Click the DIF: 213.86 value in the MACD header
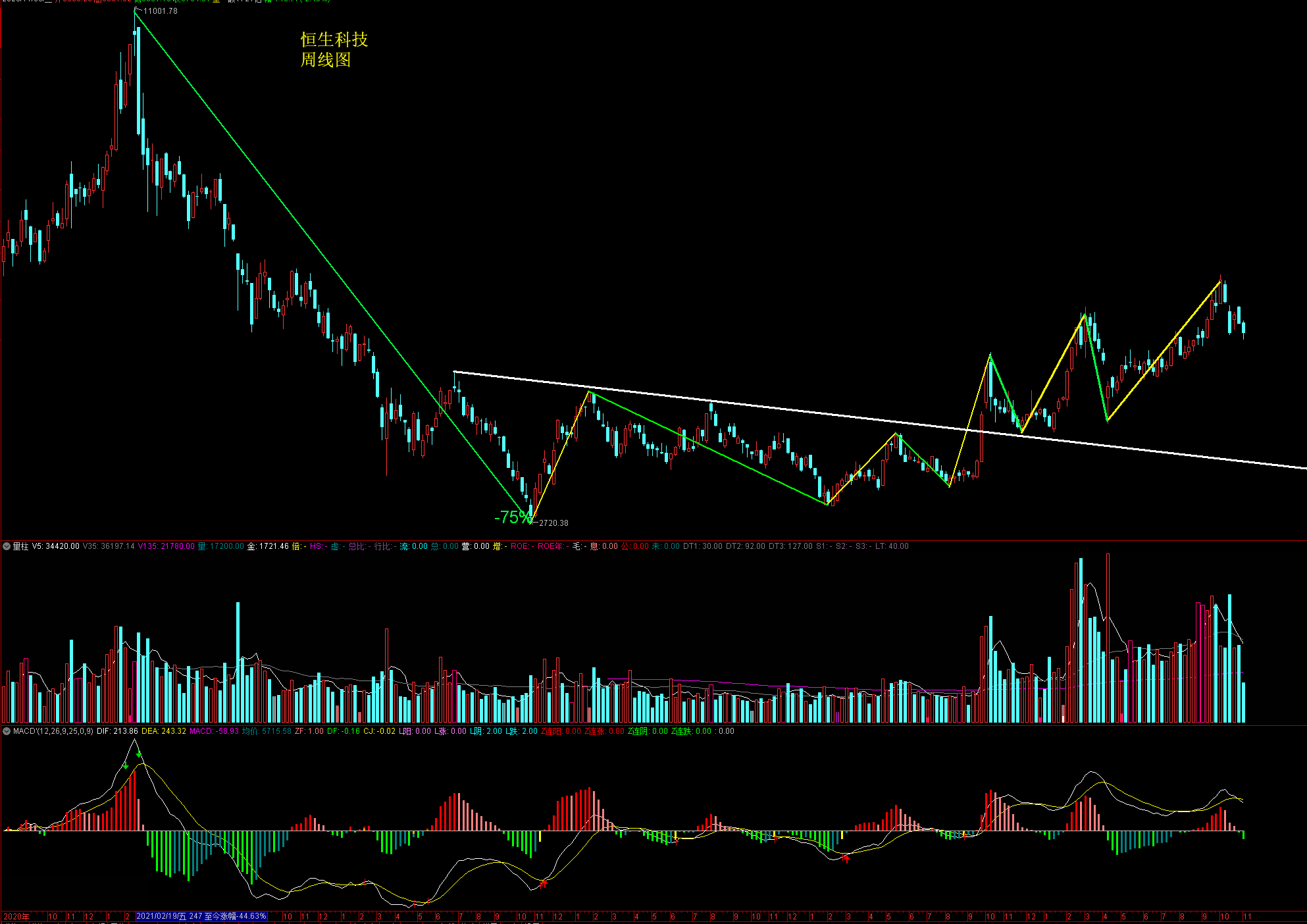 pyautogui.click(x=117, y=731)
